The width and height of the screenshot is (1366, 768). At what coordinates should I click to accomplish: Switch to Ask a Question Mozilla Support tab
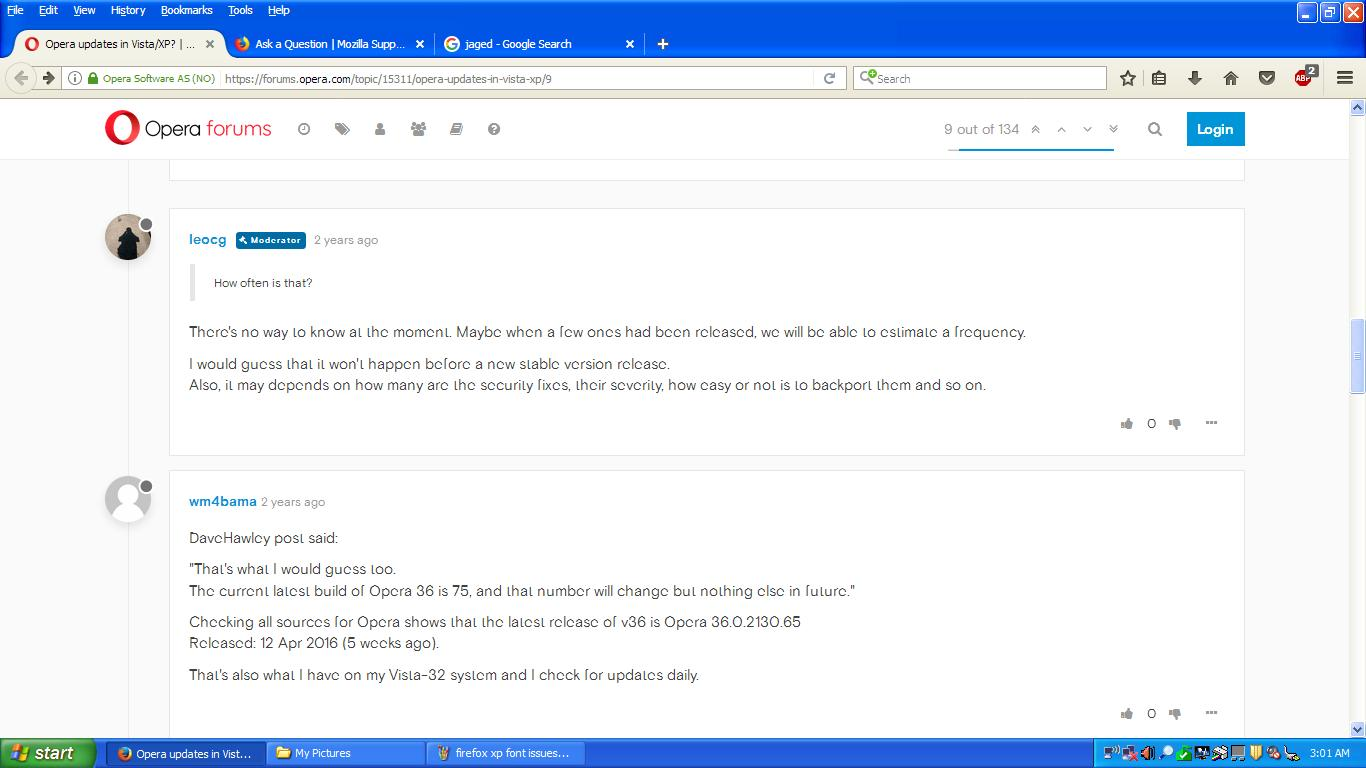pos(329,44)
